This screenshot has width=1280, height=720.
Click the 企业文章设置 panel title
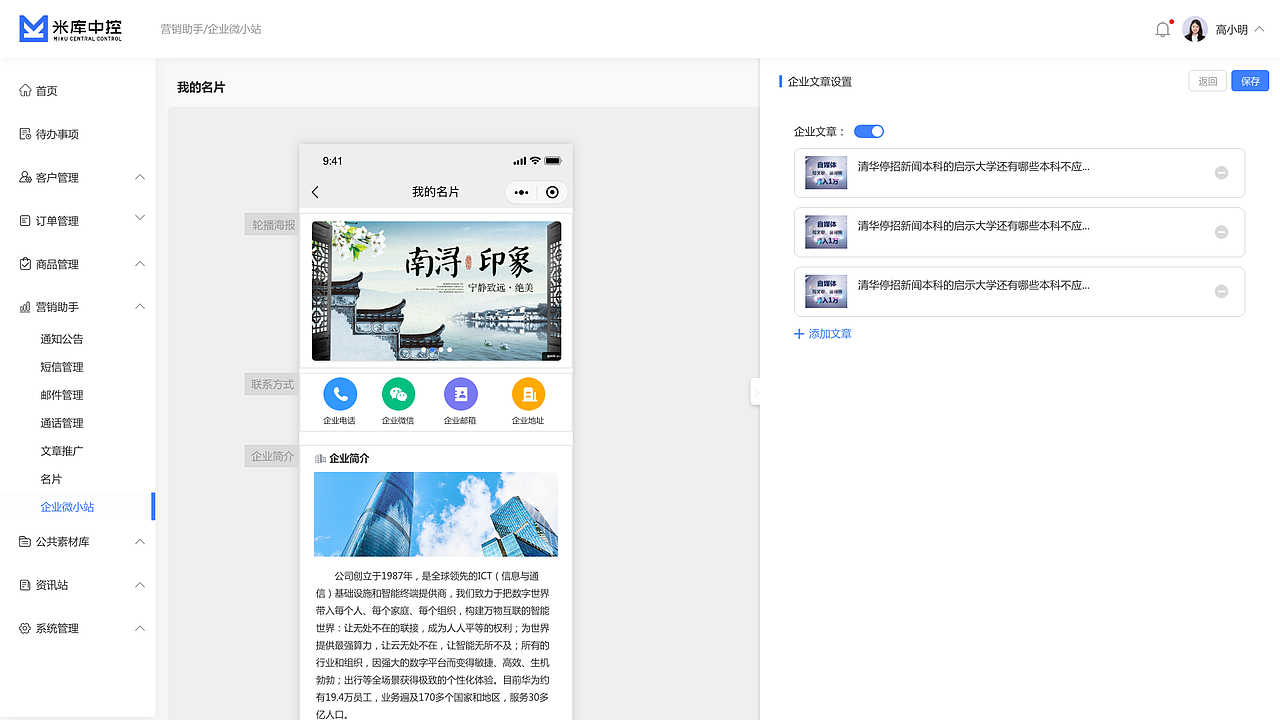coord(820,81)
